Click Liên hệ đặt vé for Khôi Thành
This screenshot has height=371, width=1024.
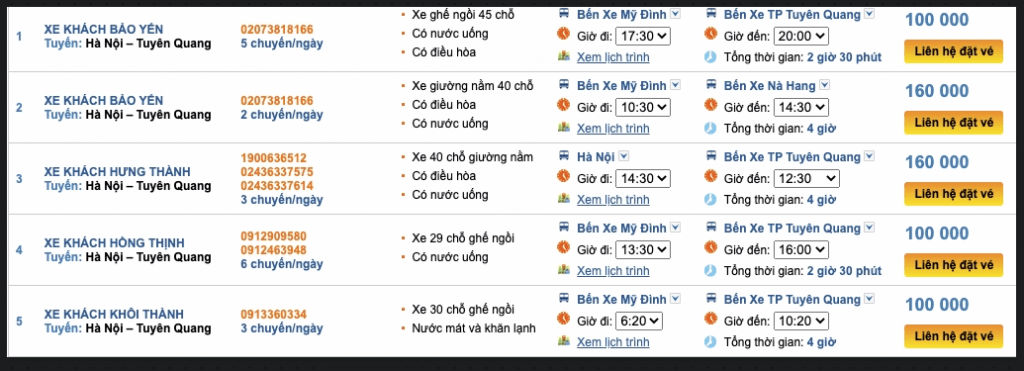point(953,336)
